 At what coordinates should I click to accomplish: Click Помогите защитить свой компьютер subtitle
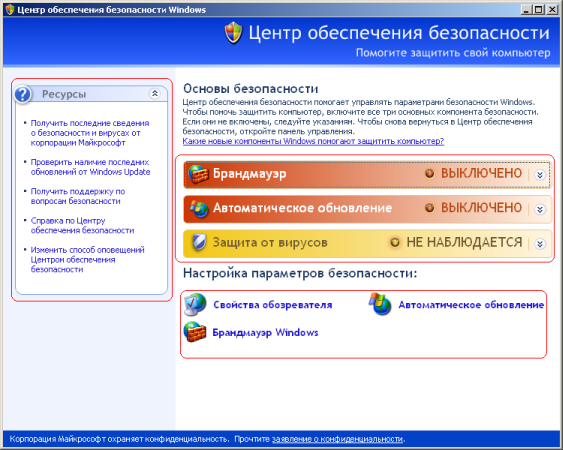click(x=453, y=53)
